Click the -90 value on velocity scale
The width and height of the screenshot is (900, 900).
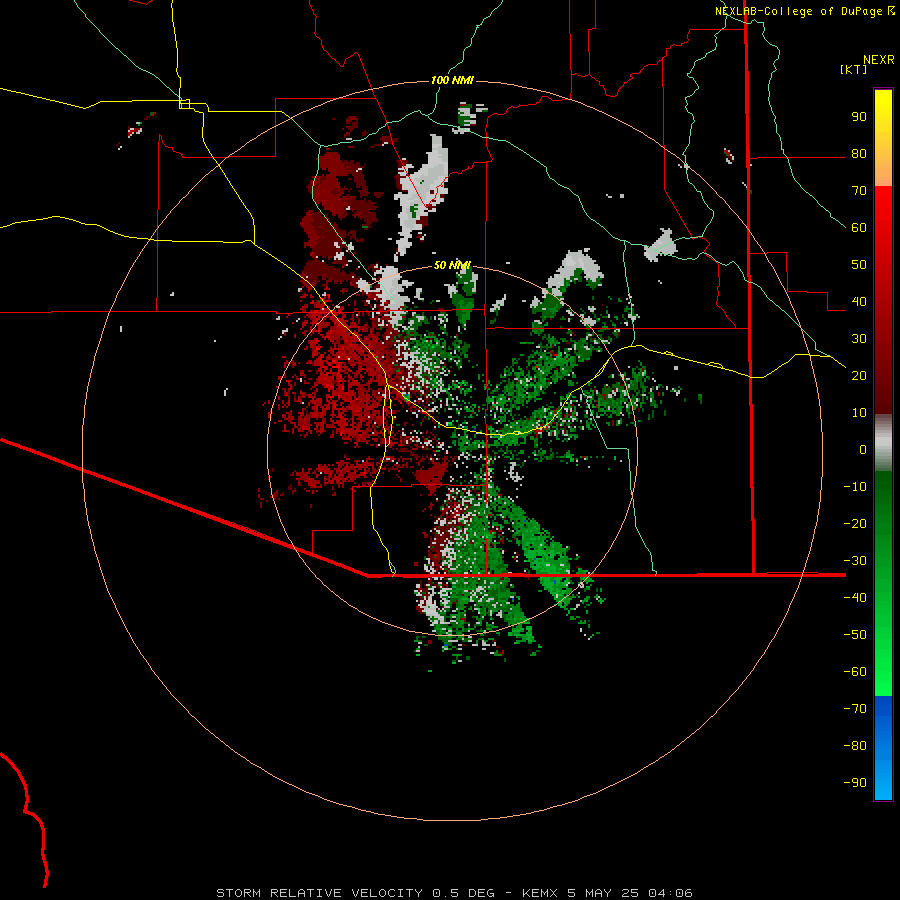tap(855, 782)
